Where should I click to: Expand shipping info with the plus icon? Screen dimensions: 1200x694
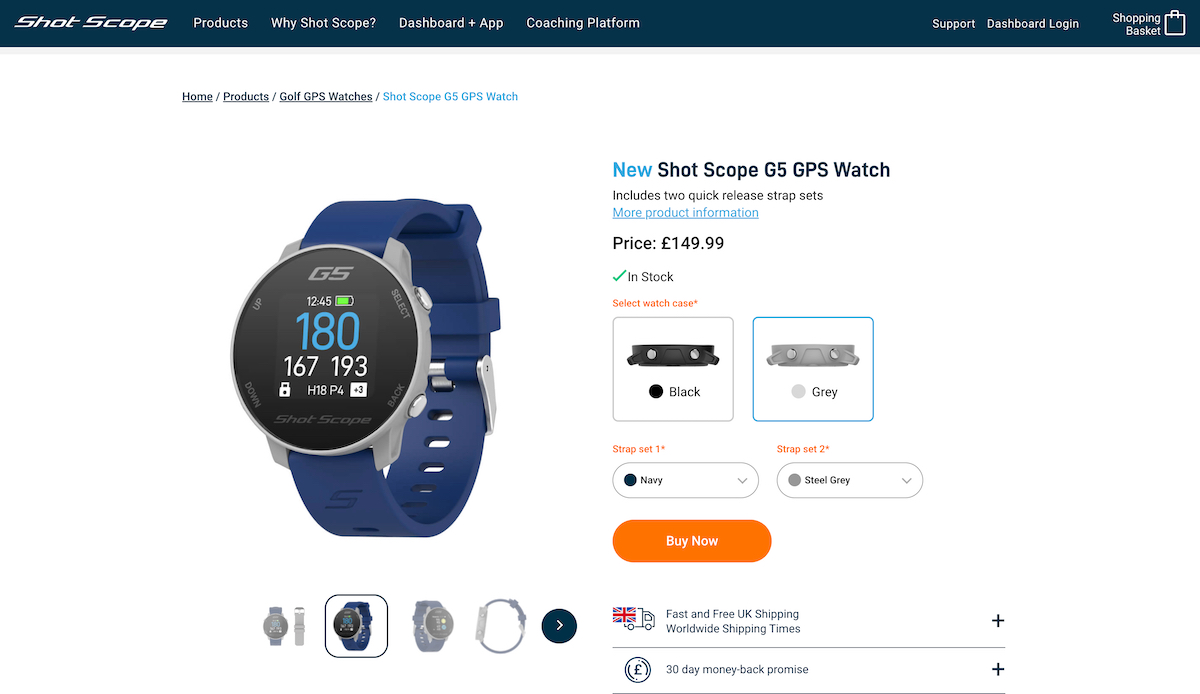coord(997,621)
